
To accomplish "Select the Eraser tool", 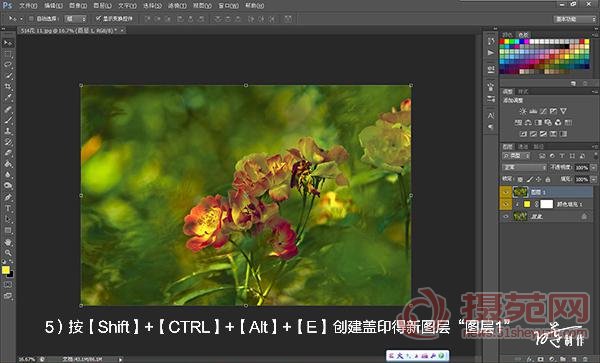I will pyautogui.click(x=8, y=153).
